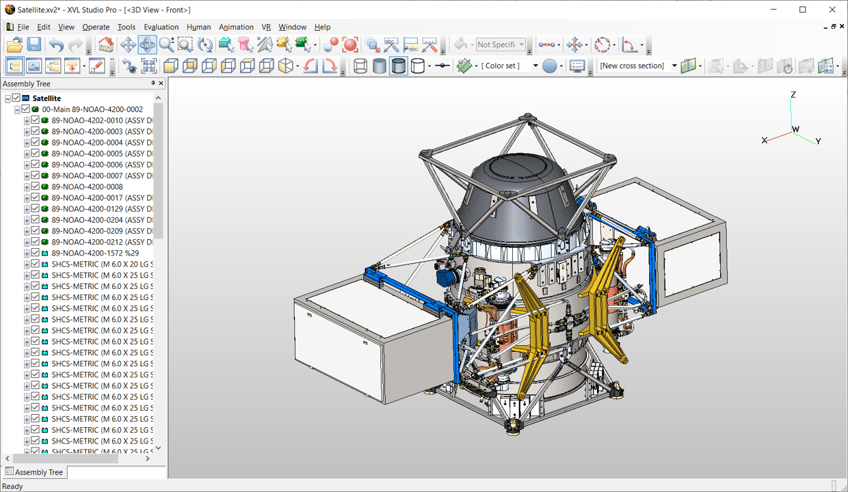Click the Undo arrow in toolbar
This screenshot has width=848, height=492.
[57, 45]
